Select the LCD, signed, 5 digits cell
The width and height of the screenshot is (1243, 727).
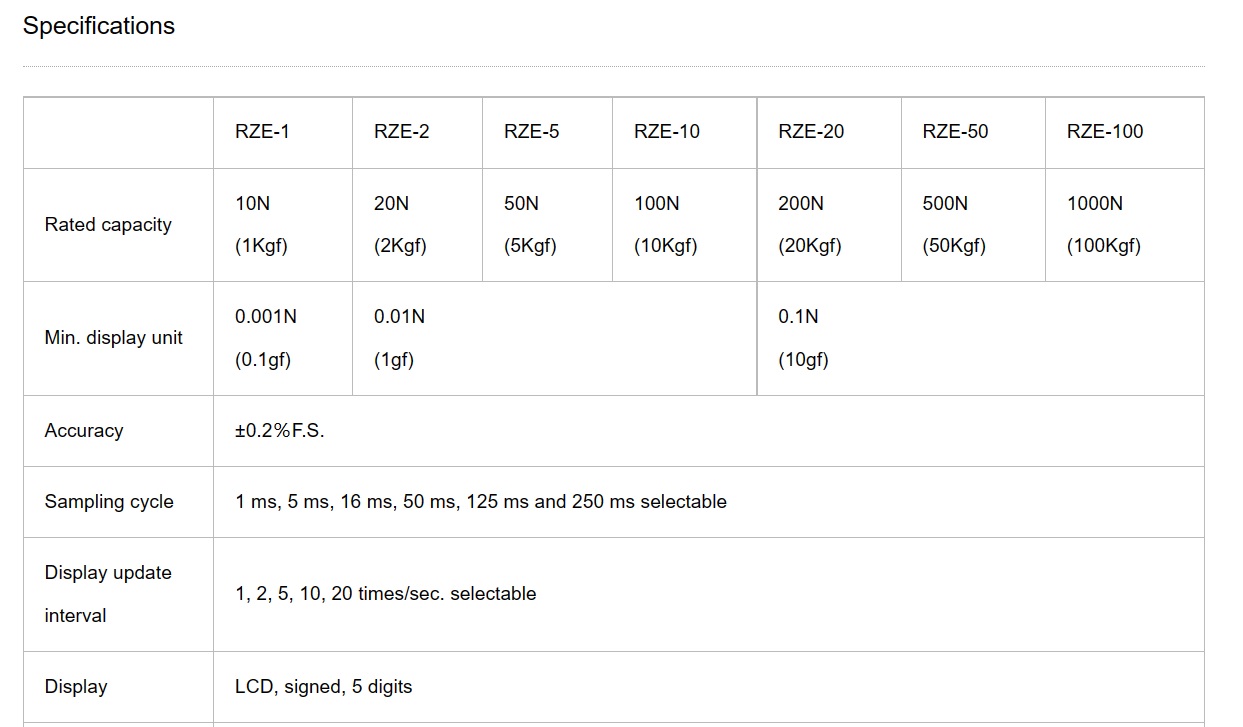[324, 687]
